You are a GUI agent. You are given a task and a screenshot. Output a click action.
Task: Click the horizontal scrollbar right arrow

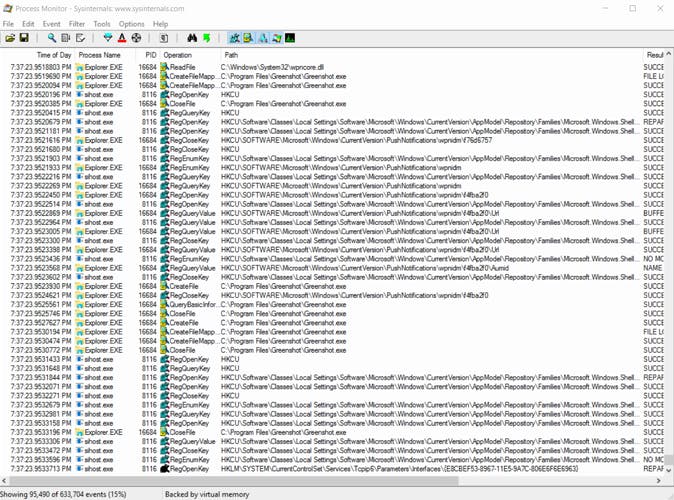[658, 481]
